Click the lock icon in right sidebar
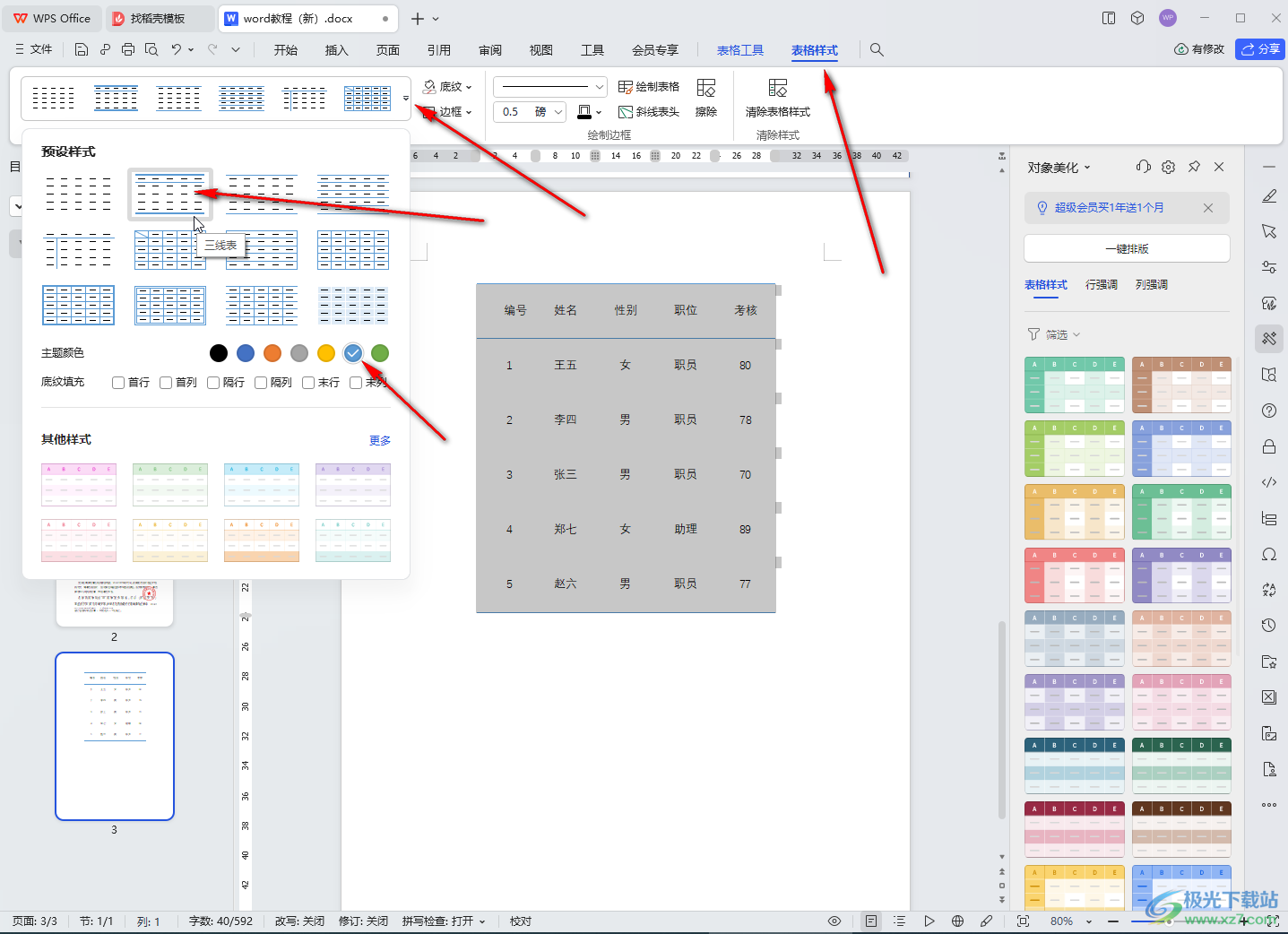Viewport: 1288px width, 934px height. point(1269,446)
